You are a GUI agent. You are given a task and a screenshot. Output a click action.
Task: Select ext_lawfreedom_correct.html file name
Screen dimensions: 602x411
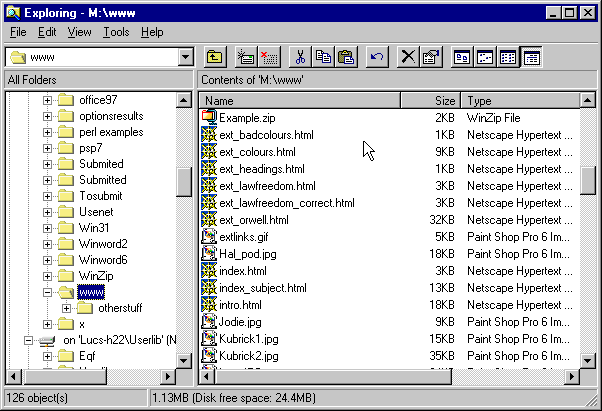(287, 203)
